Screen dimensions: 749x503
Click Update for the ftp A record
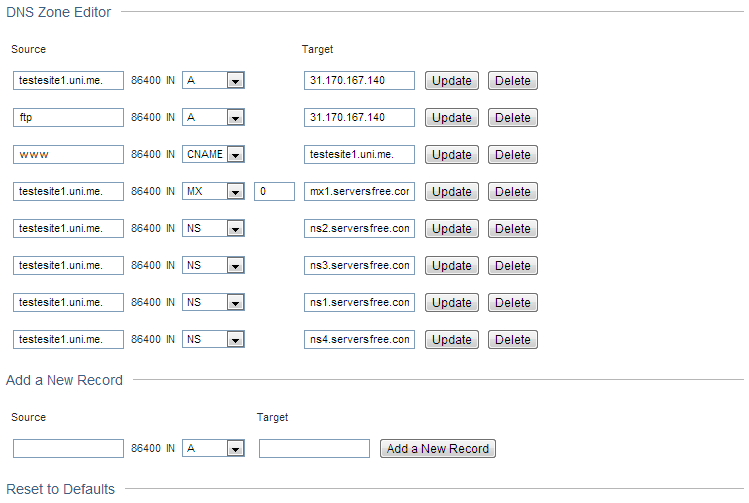click(452, 118)
